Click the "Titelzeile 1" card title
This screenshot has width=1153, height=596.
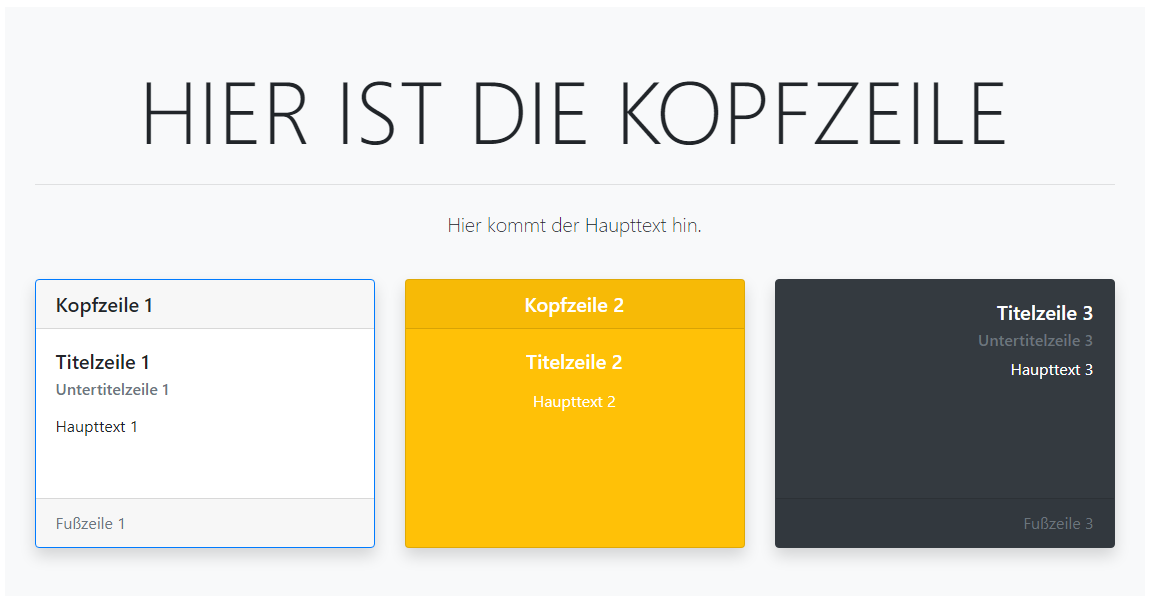[x=103, y=362]
